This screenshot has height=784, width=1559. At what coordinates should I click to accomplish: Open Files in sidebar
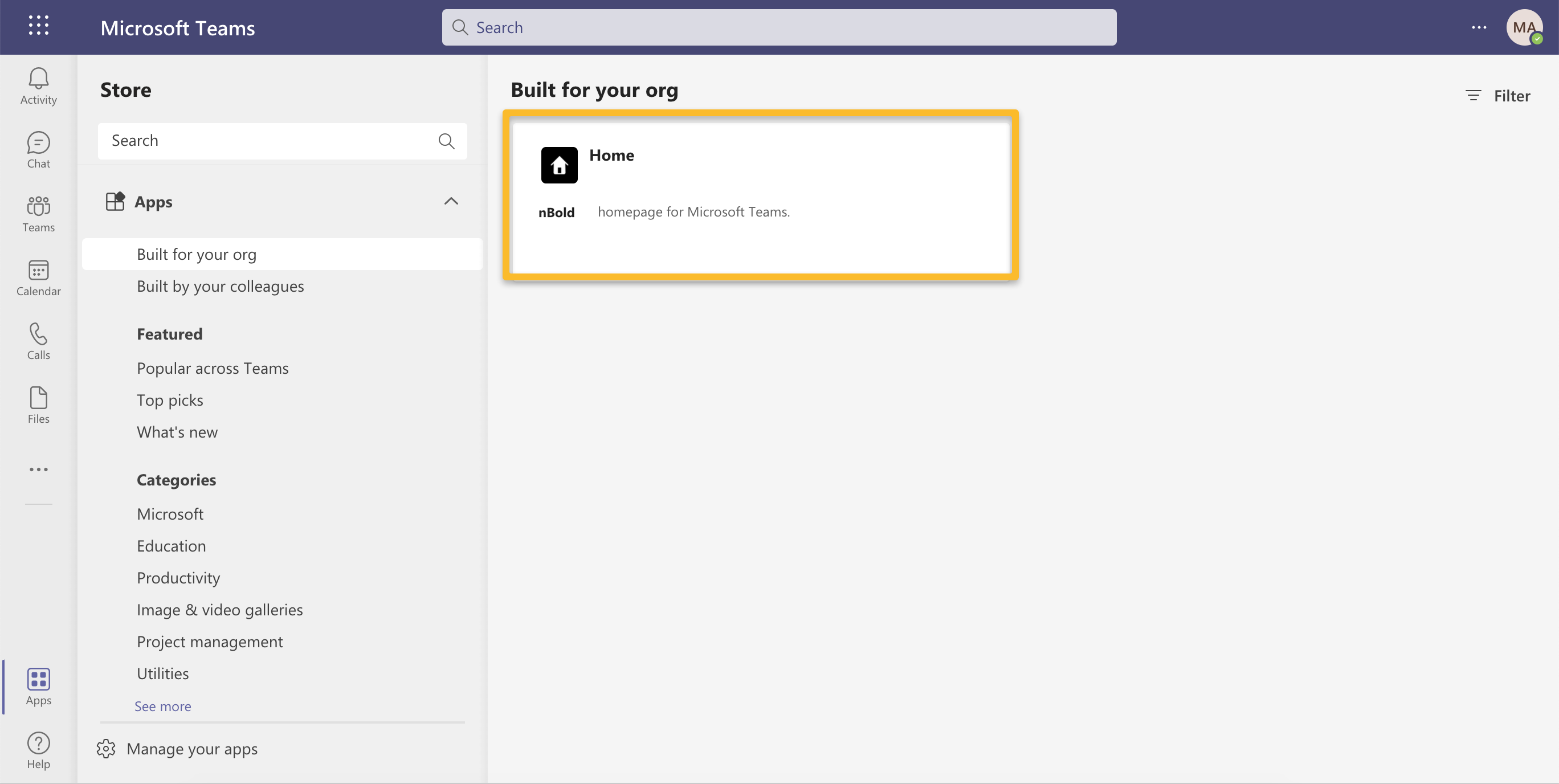(x=38, y=405)
